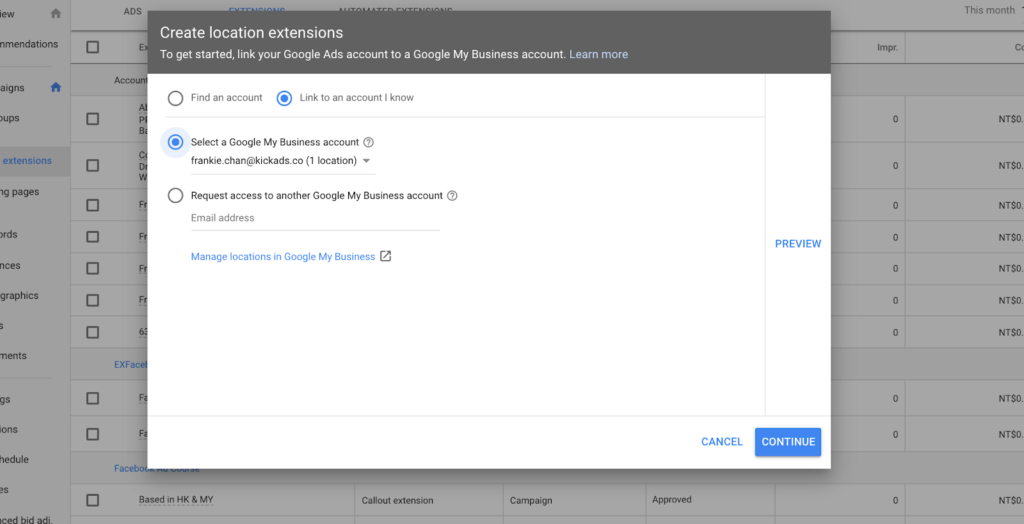Click the Email address input field
The width and height of the screenshot is (1024, 524).
coord(315,218)
